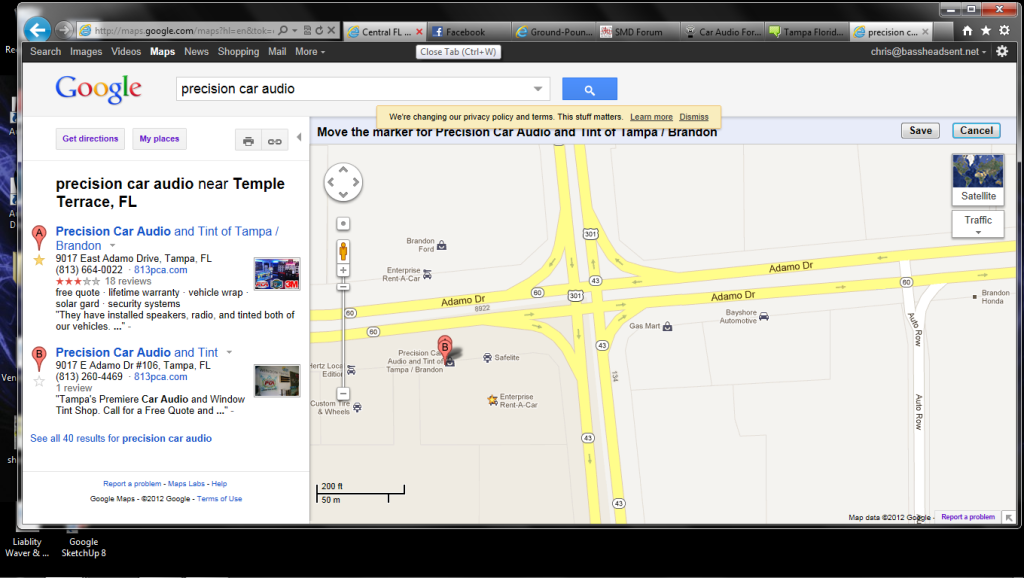
Task: Switch to the Facebook browser tab
Action: (x=465, y=32)
